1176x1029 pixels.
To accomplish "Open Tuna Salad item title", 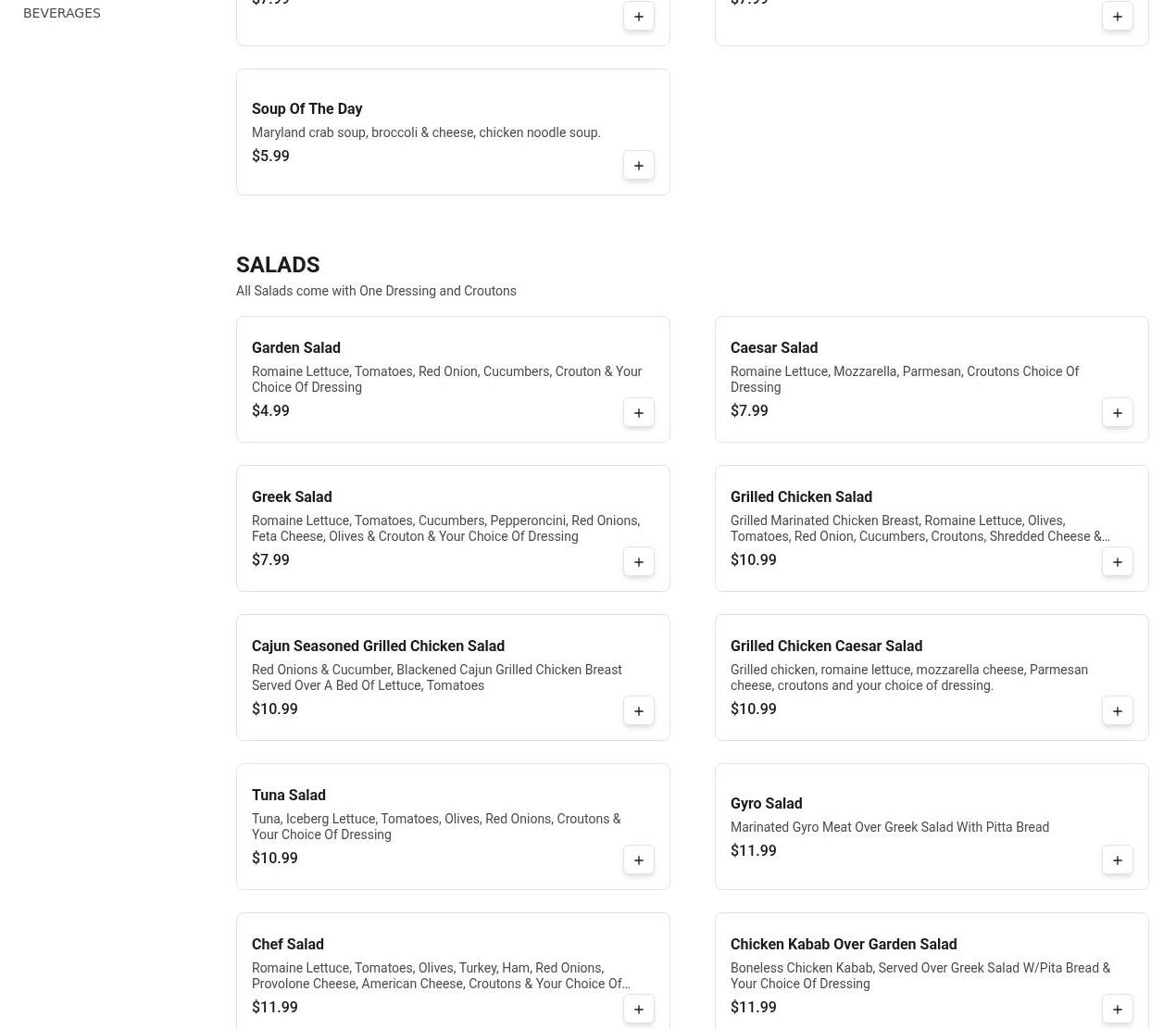I will (289, 795).
